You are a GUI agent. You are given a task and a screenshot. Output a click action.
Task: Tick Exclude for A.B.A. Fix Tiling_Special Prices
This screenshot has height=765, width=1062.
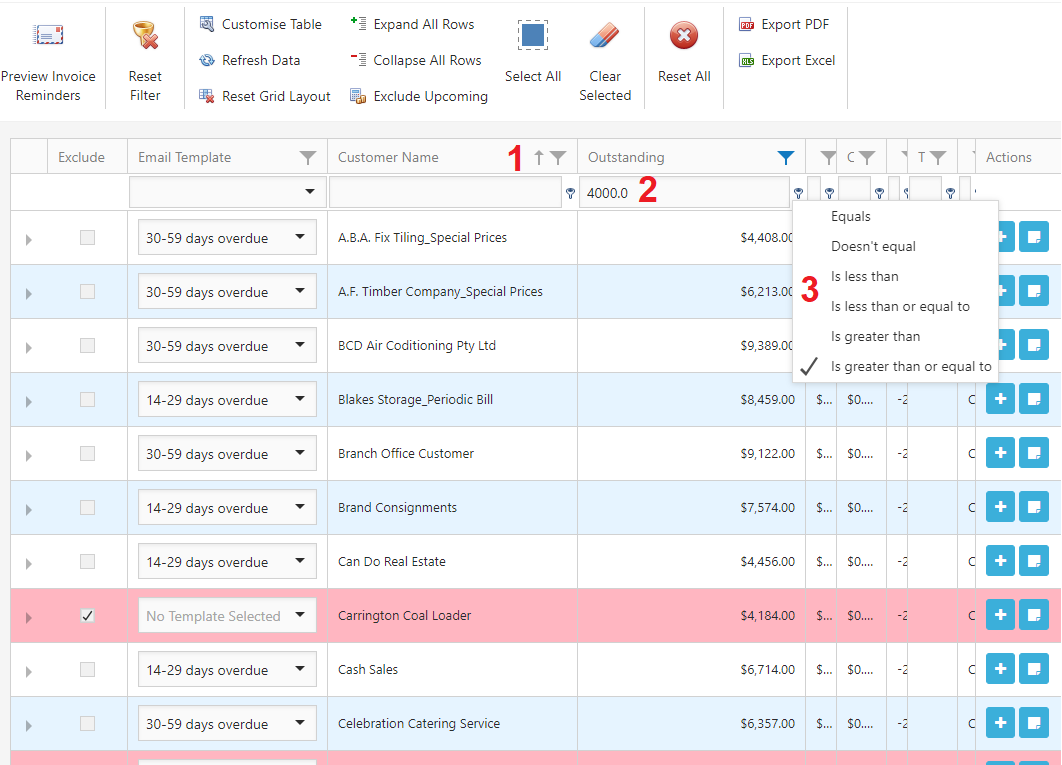click(x=87, y=237)
